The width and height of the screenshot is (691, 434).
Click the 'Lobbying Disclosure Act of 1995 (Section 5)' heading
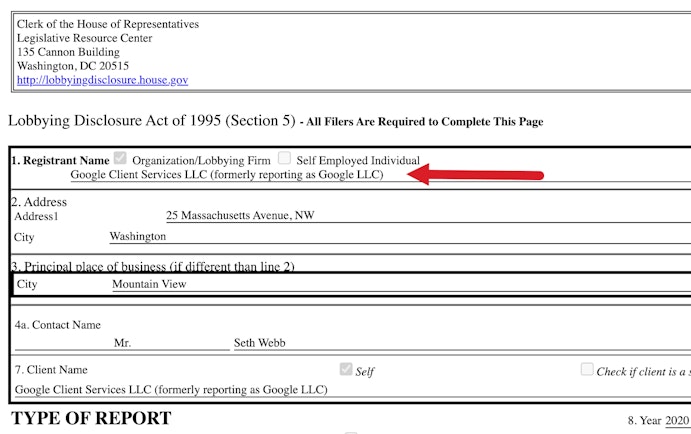tap(152, 121)
